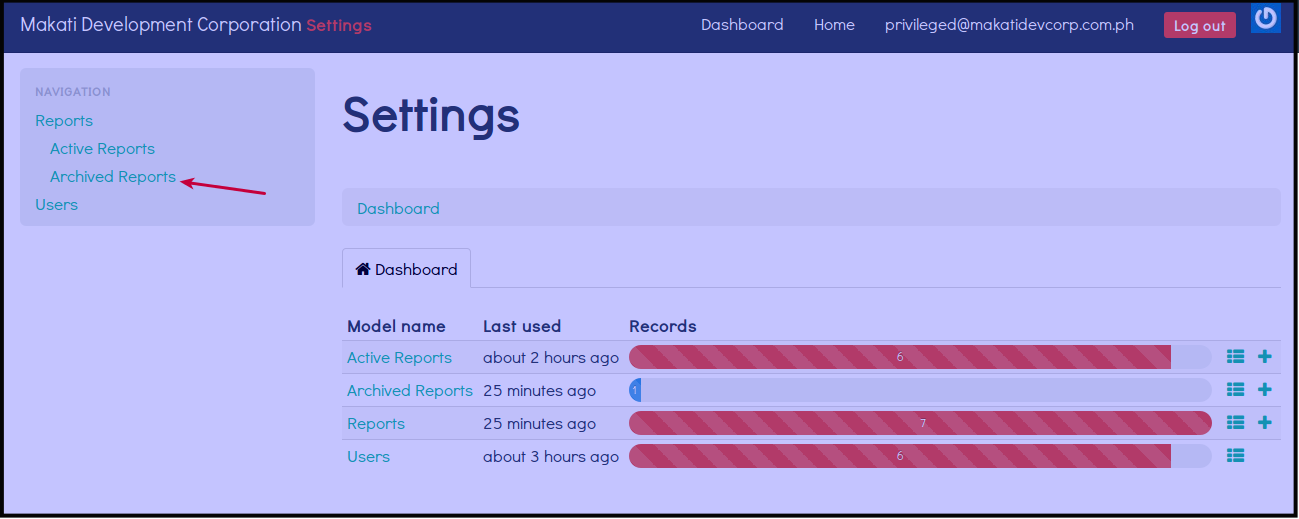Image resolution: width=1299 pixels, height=519 pixels.
Task: Click the Active Reports records progress bar
Action: (x=920, y=357)
